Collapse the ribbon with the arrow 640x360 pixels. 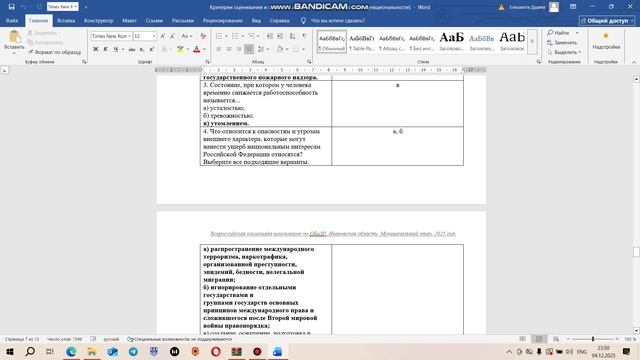coord(634,62)
